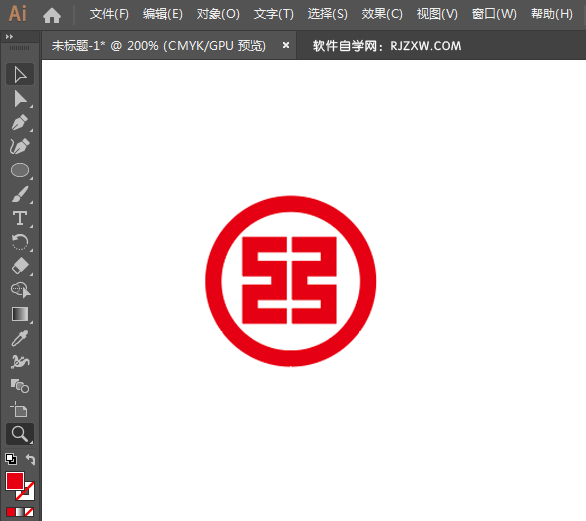Screen dimensions: 586x521
Task: Select the Pen tool
Action: 20,123
